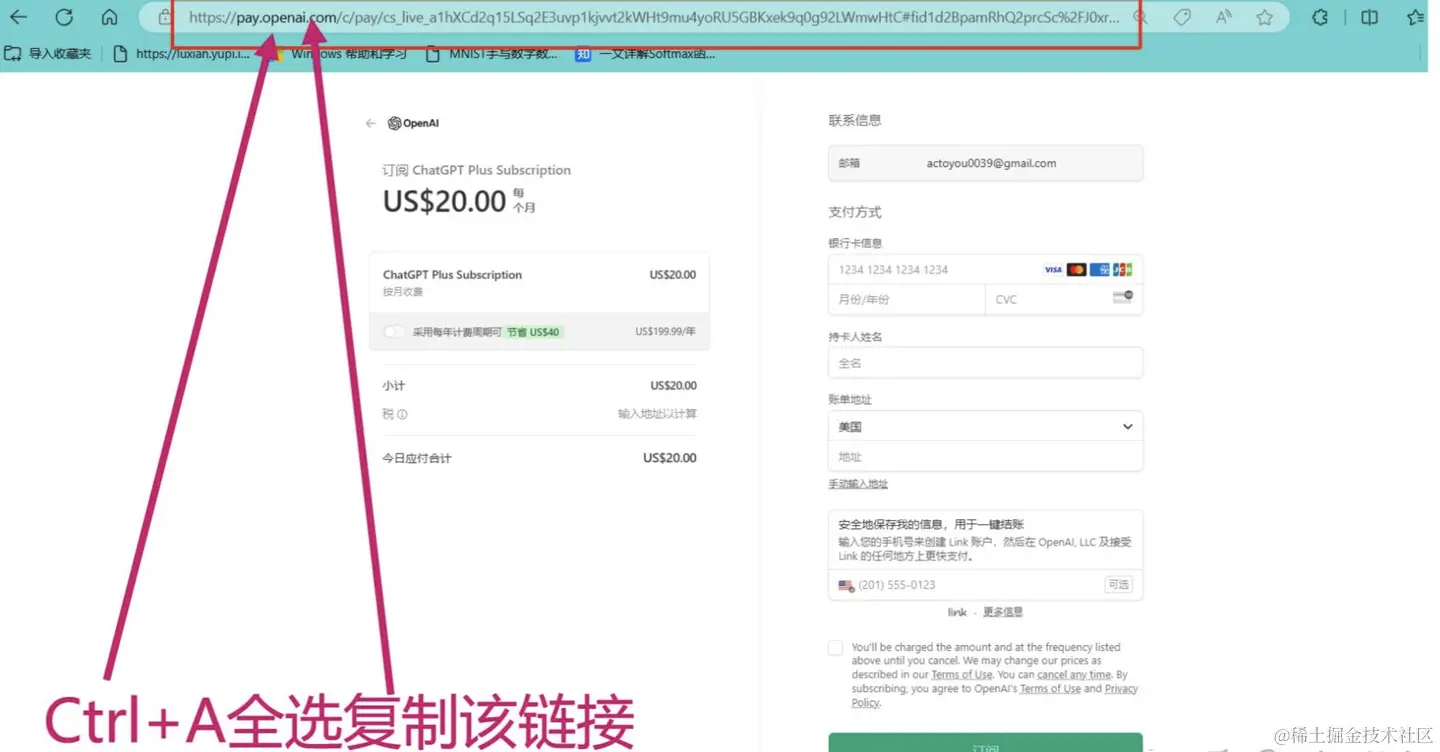This screenshot has height=752, width=1440.
Task: Open the 美国 country dropdown
Action: pos(985,426)
